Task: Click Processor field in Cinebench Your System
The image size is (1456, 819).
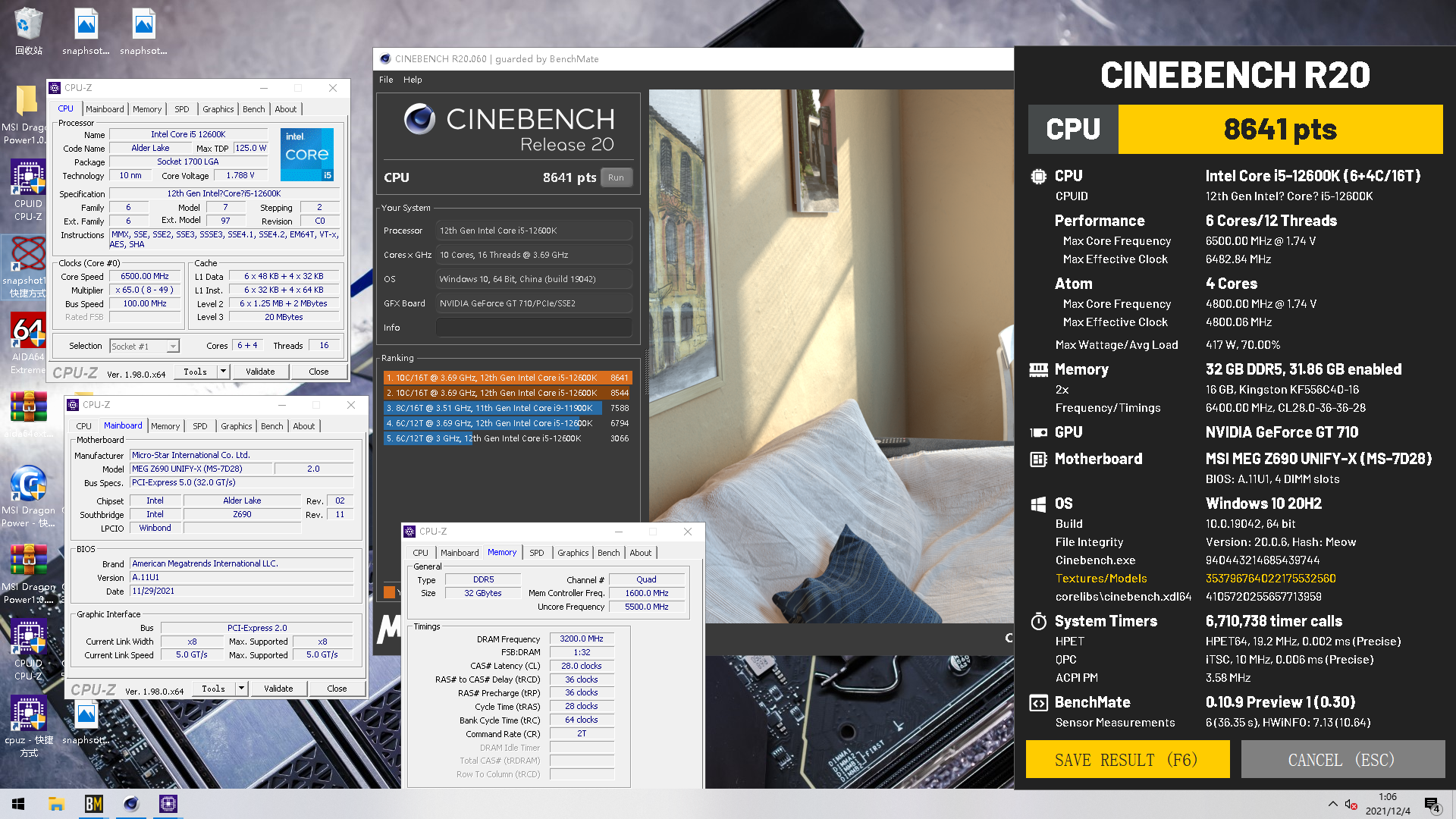Action: click(x=534, y=231)
